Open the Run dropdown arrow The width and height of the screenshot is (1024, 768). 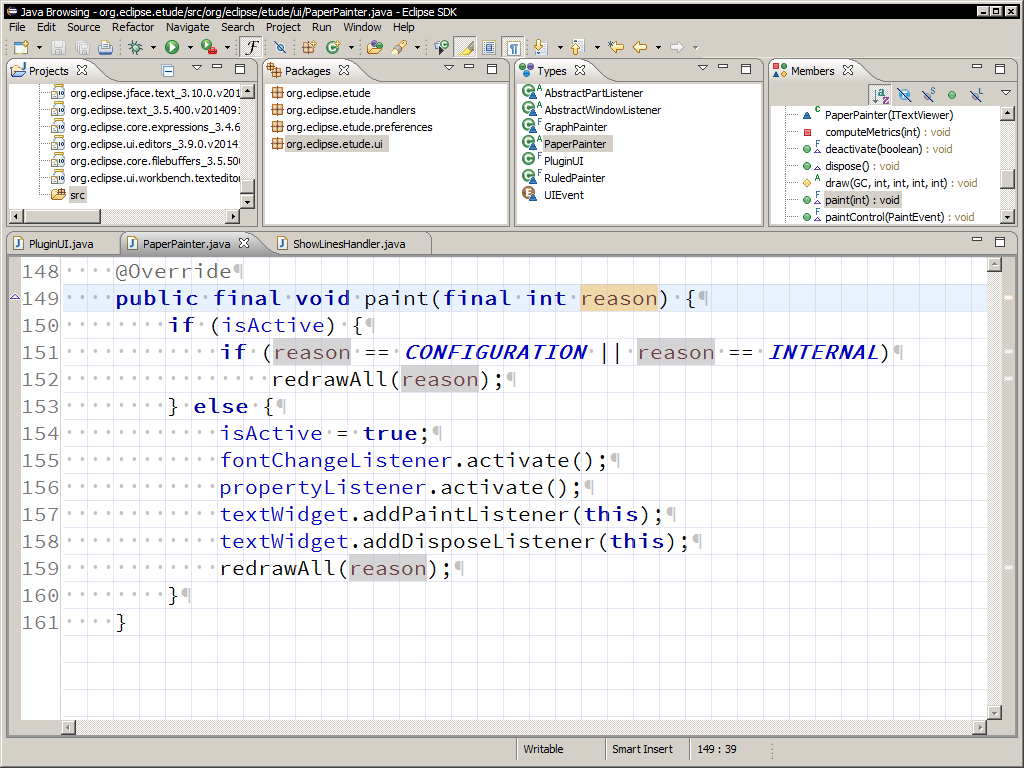[190, 48]
